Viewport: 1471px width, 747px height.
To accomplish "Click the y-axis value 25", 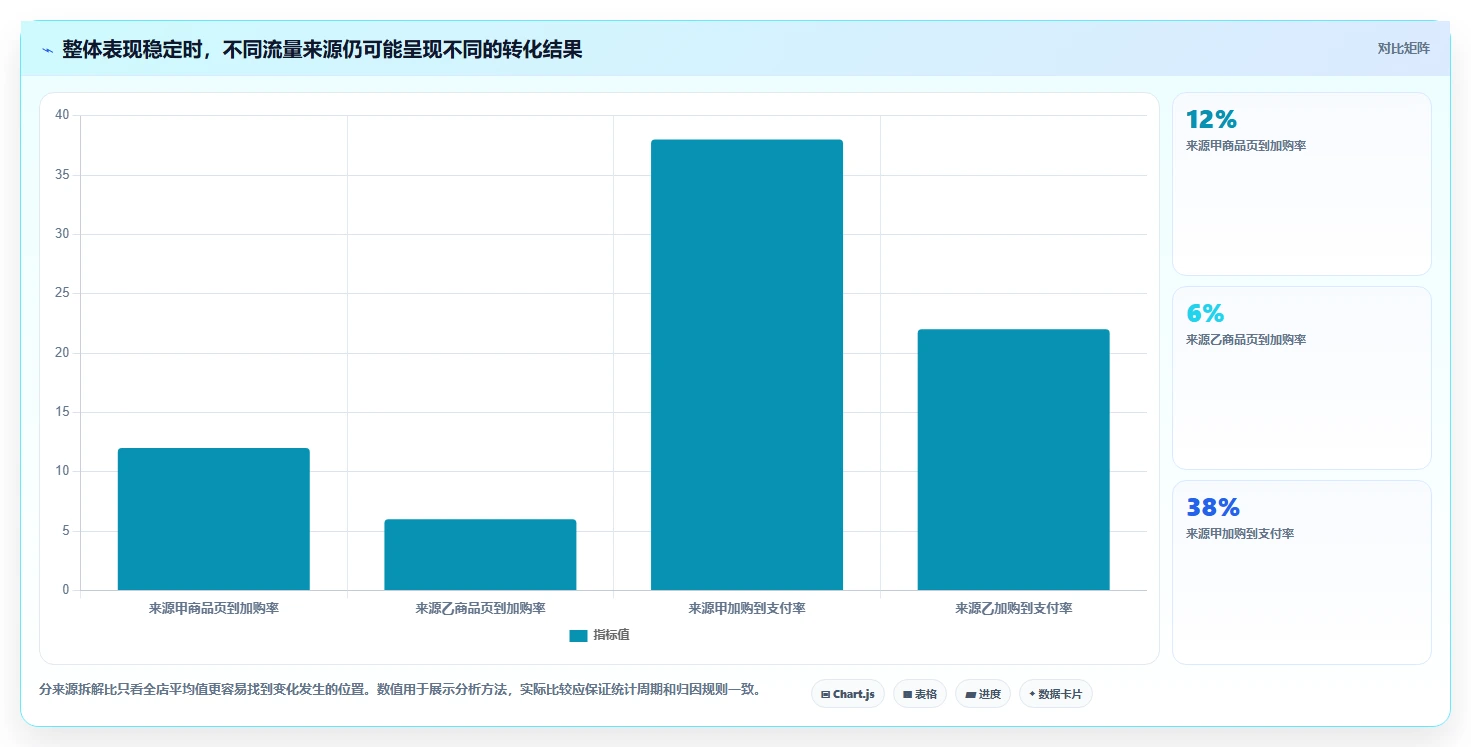I will pos(62,293).
